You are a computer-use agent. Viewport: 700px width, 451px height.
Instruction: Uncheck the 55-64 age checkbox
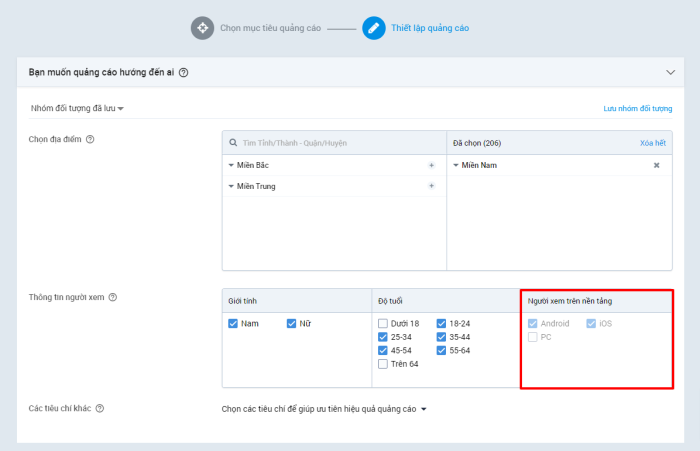coord(442,351)
